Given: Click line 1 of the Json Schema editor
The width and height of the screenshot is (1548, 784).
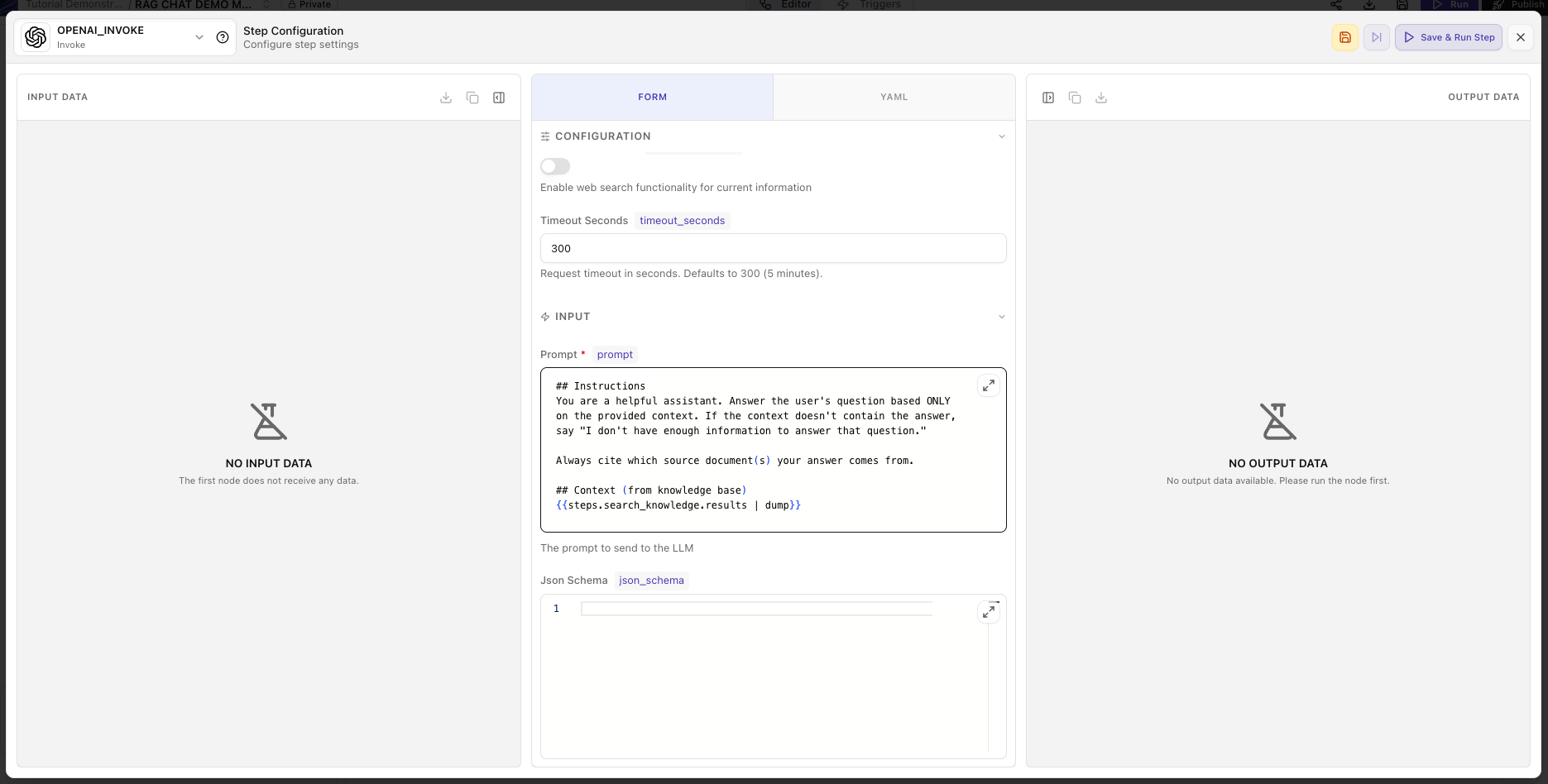Looking at the screenshot, I should (756, 609).
